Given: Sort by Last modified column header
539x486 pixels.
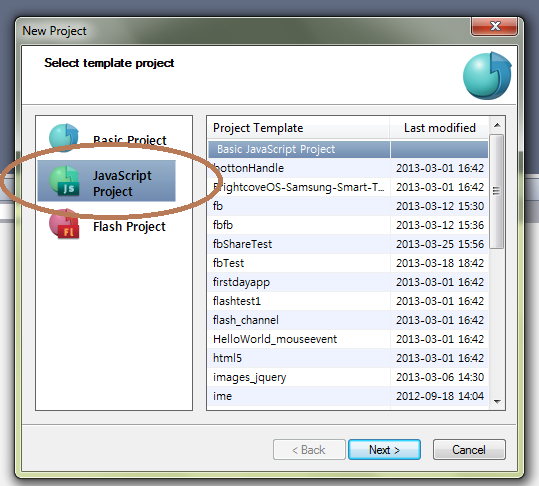Looking at the screenshot, I should point(439,128).
